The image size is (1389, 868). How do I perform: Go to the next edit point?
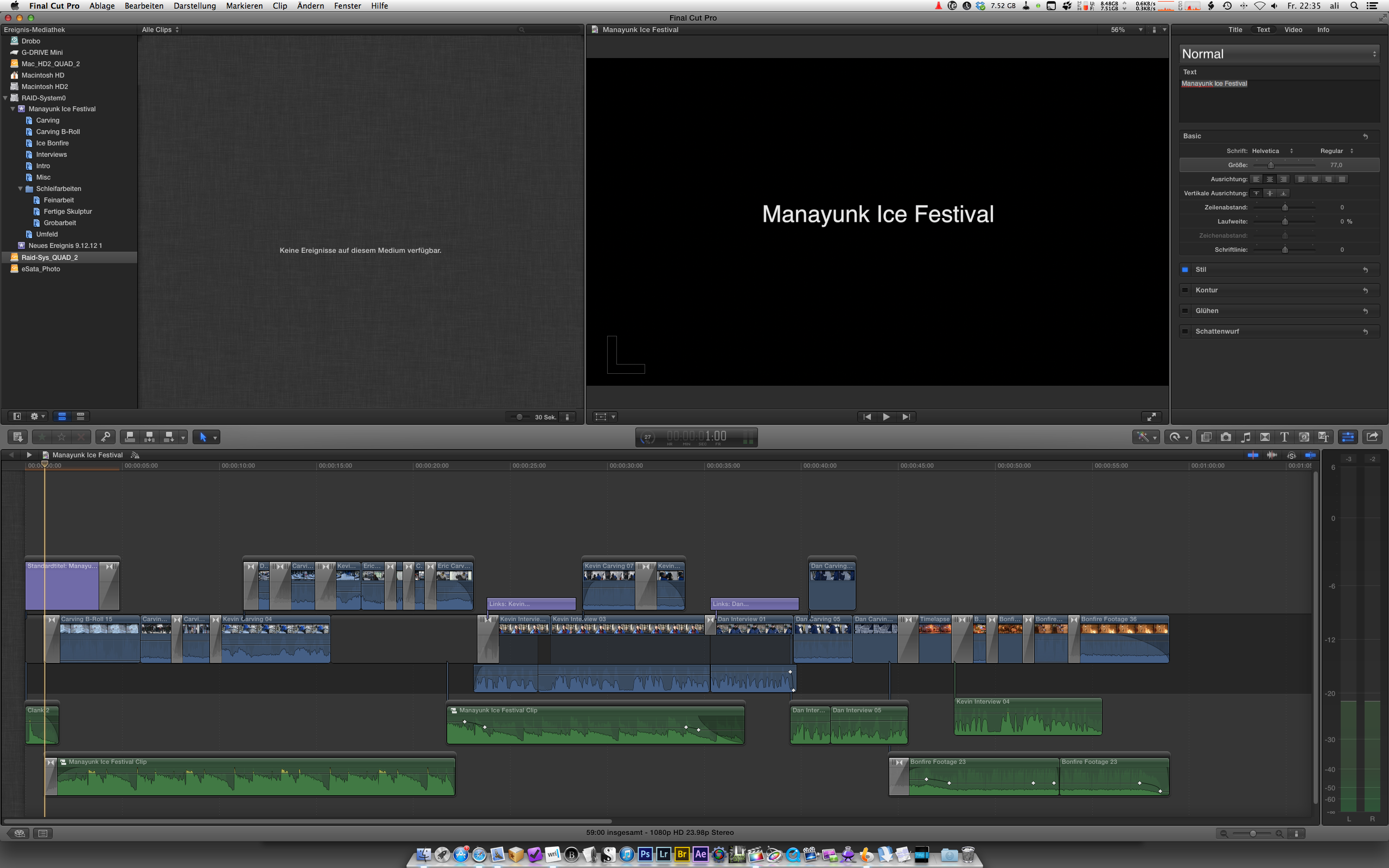tap(906, 417)
